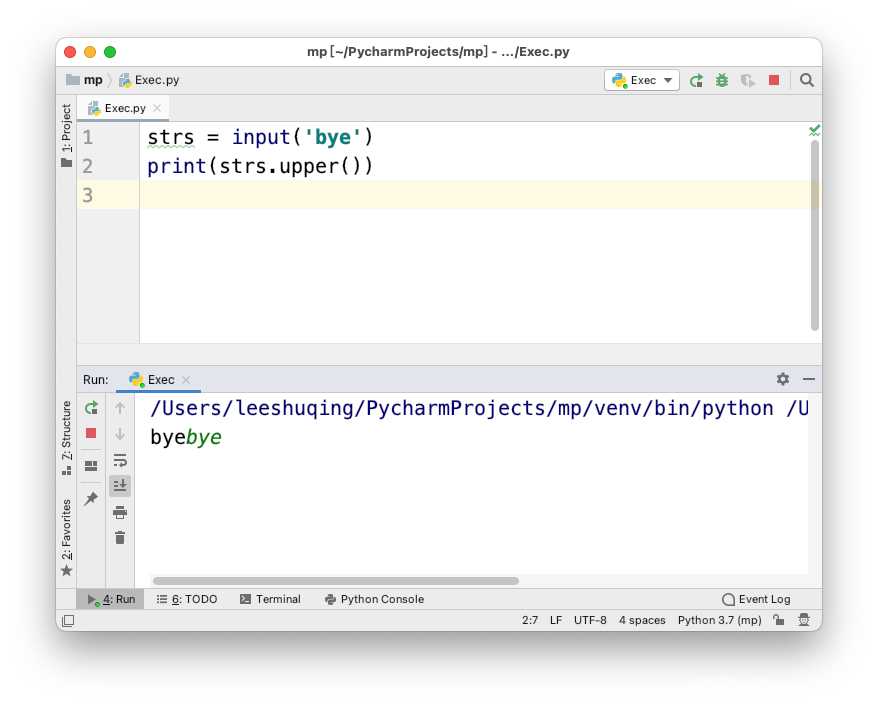Hide the Run panel with minimize dash

click(809, 379)
